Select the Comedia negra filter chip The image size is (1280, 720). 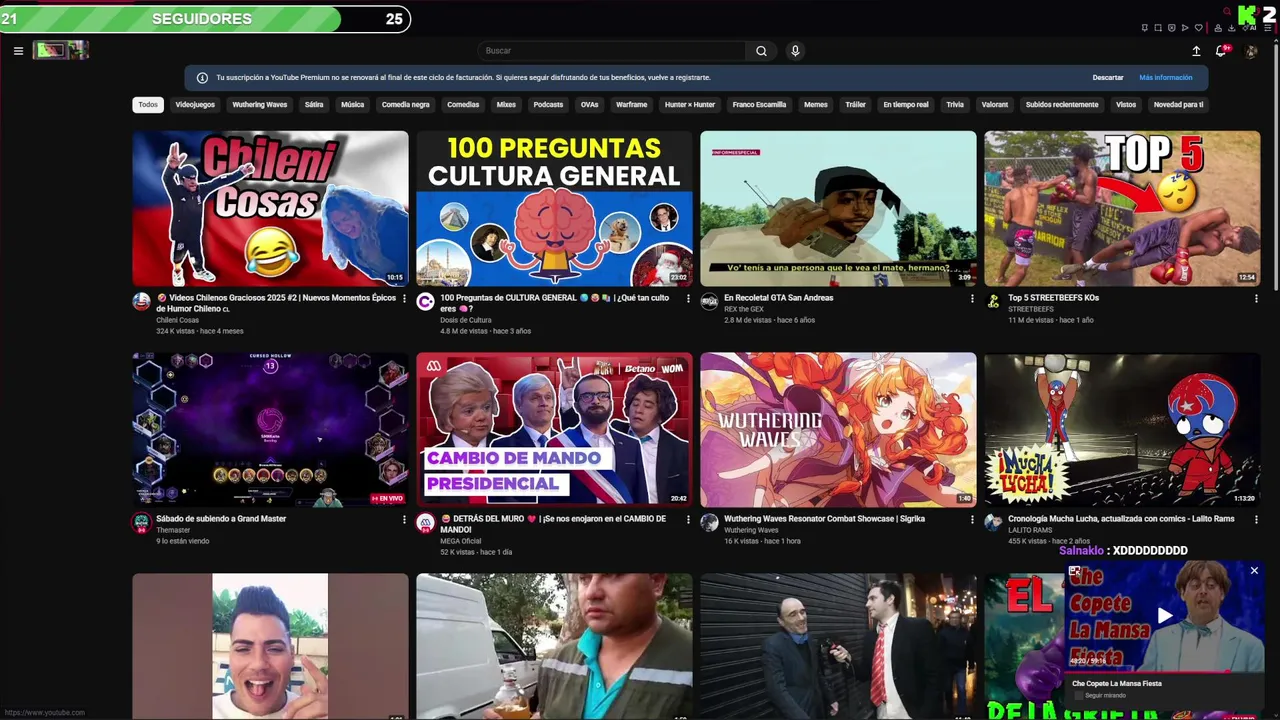[405, 105]
